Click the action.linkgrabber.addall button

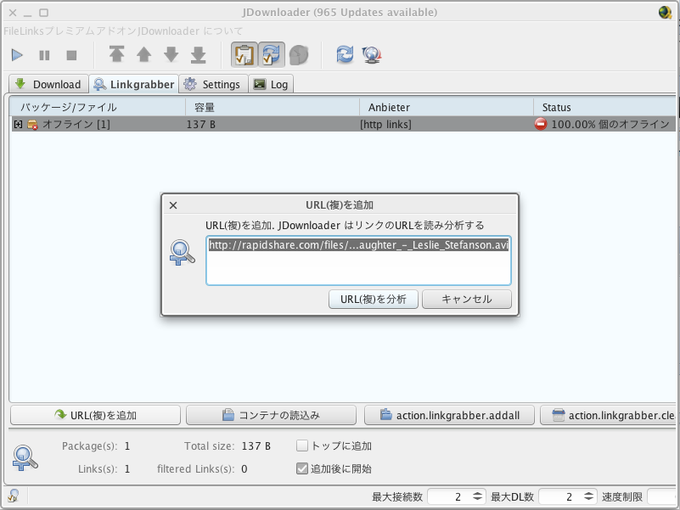(x=449, y=415)
